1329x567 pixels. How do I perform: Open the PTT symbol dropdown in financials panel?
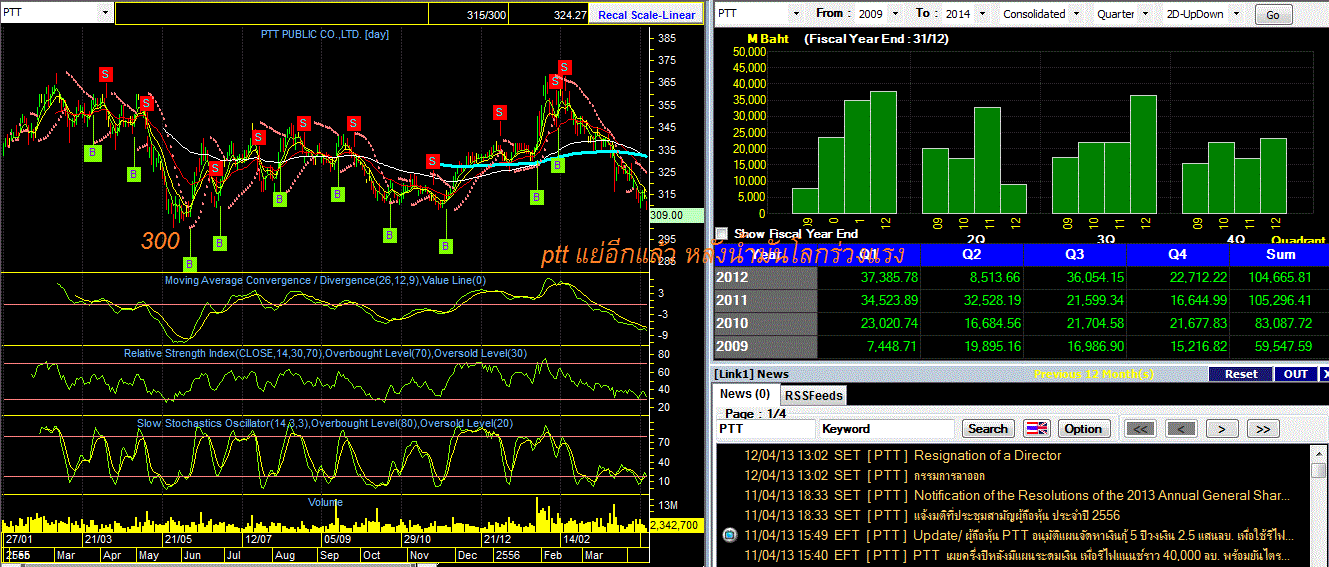[x=796, y=14]
